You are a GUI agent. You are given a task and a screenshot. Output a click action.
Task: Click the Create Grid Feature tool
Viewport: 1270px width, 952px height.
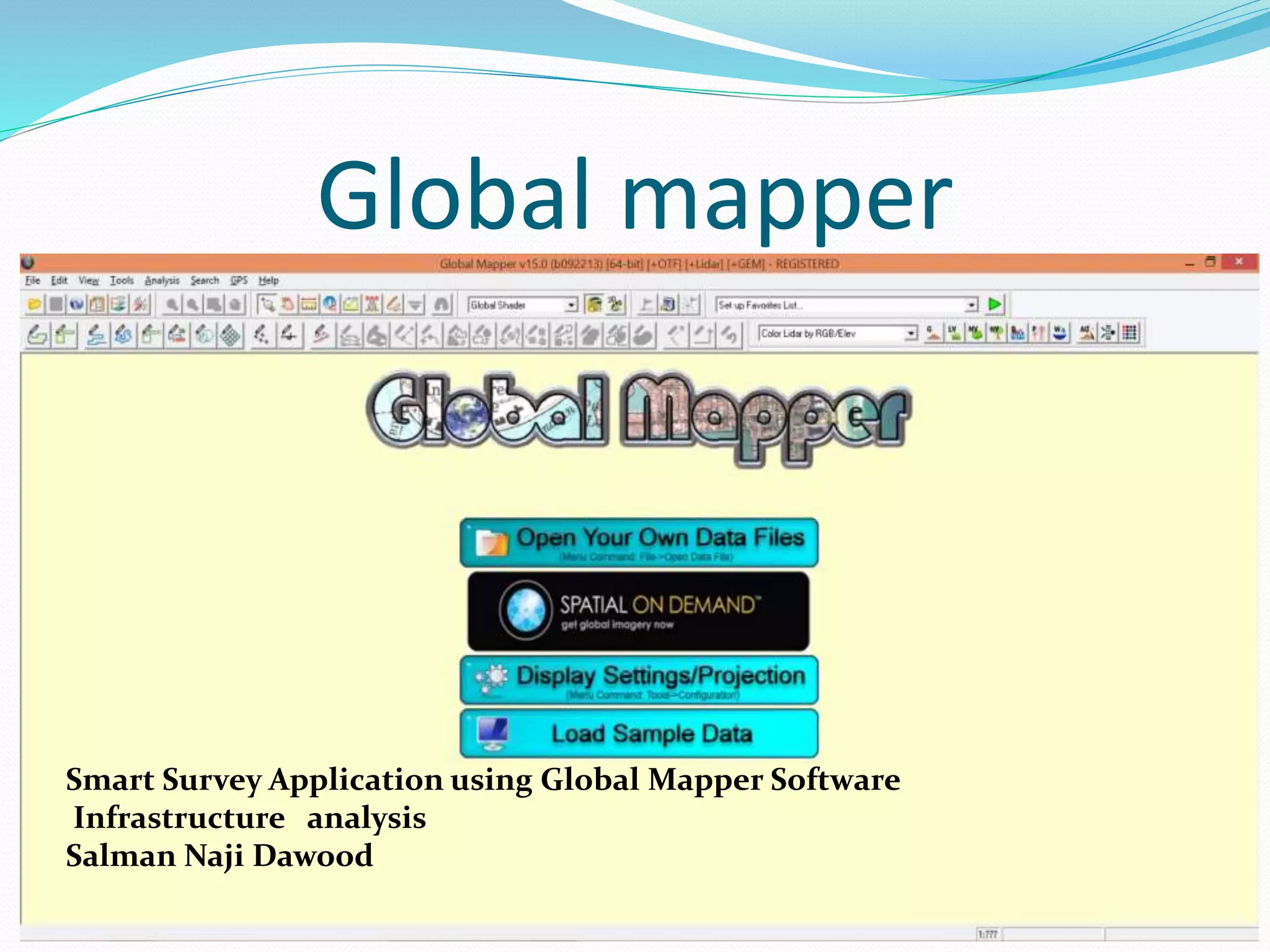(231, 335)
